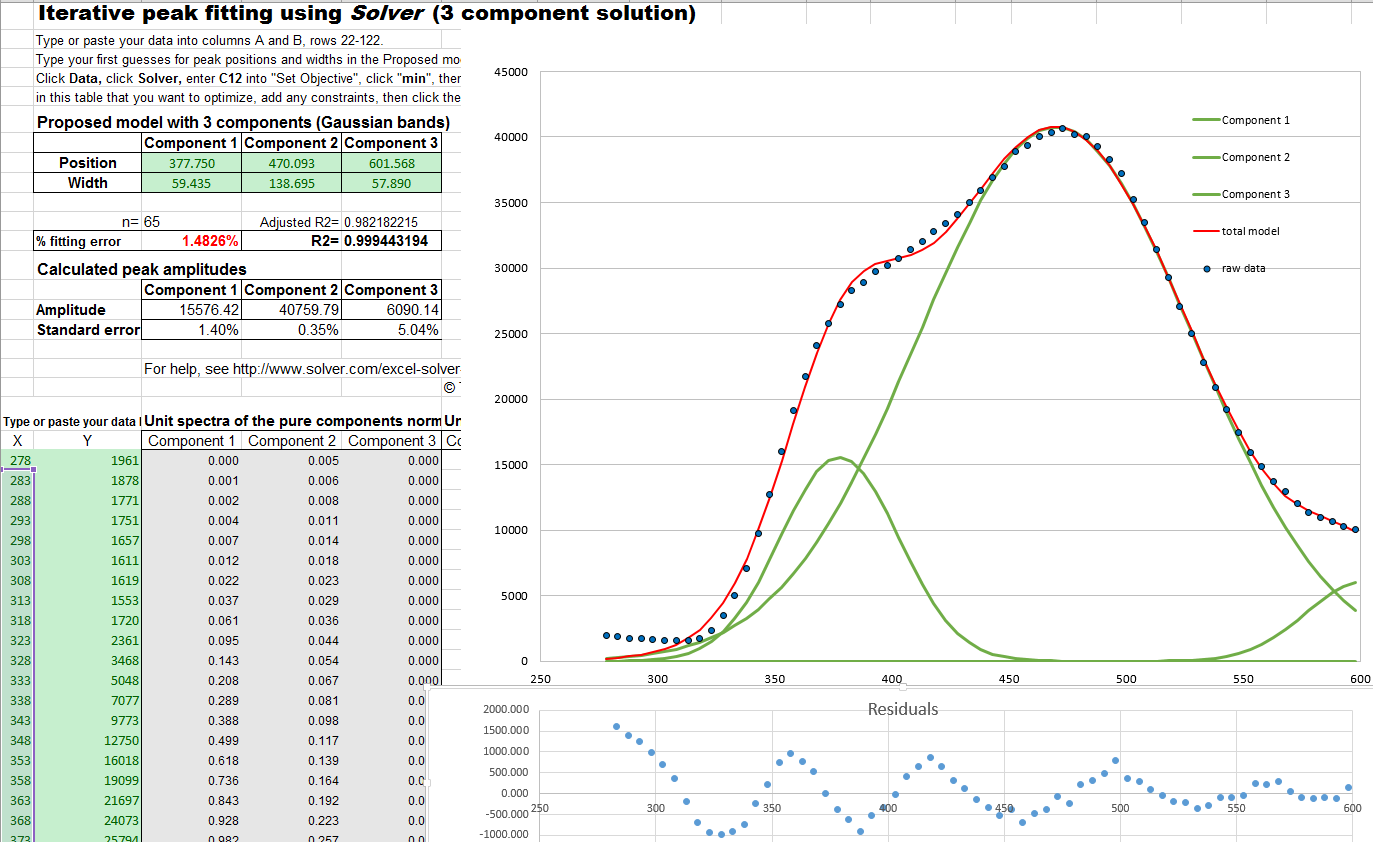Click the Adjusted R2 value cell
This screenshot has height=842, width=1373.
coord(380,222)
